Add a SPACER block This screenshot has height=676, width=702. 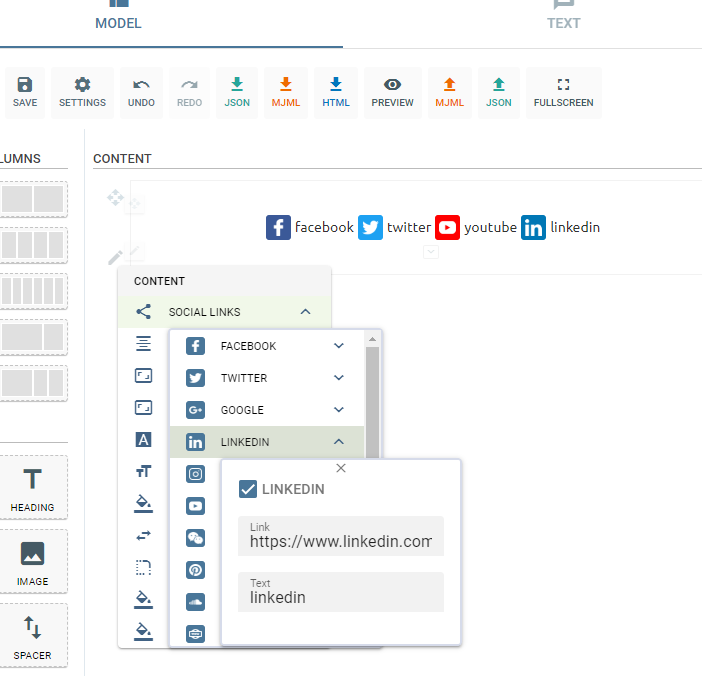[33, 636]
